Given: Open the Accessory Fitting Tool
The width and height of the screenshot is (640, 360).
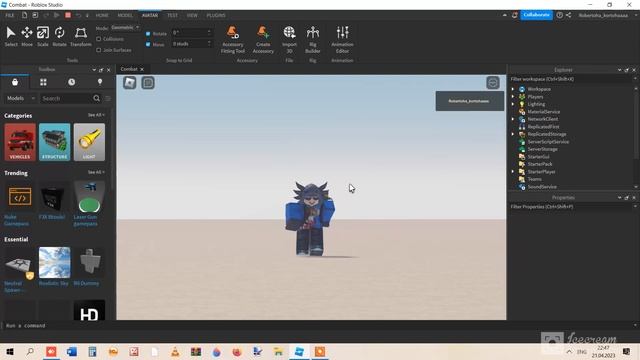Looking at the screenshot, I should tap(233, 40).
